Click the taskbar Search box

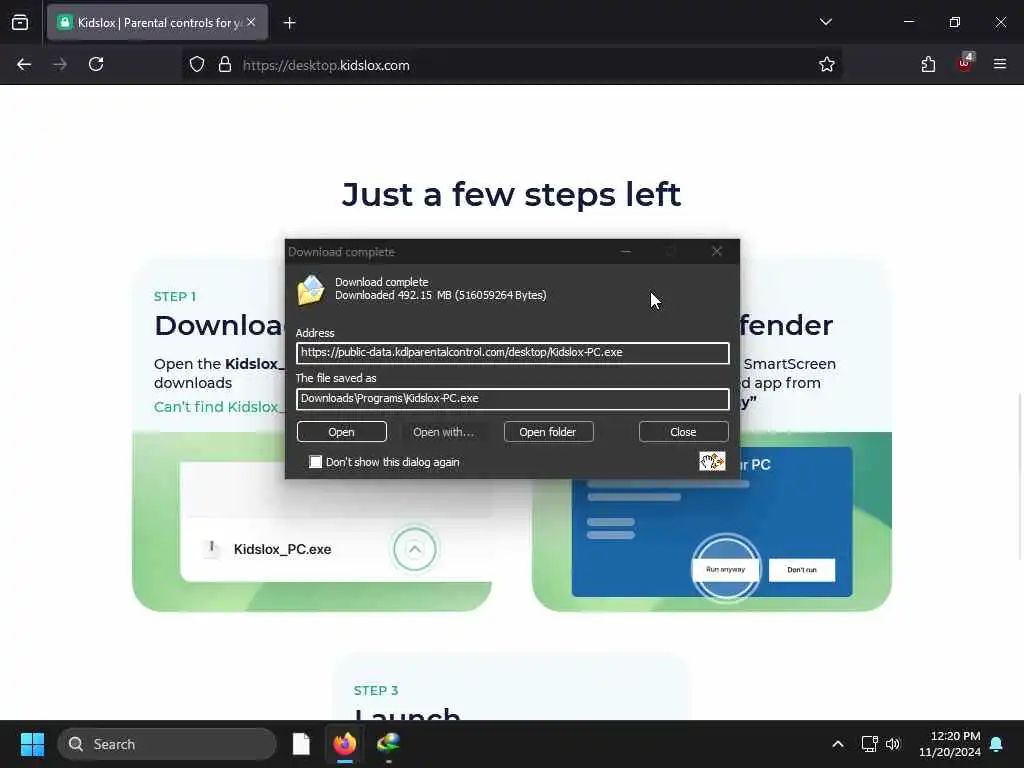pos(167,744)
